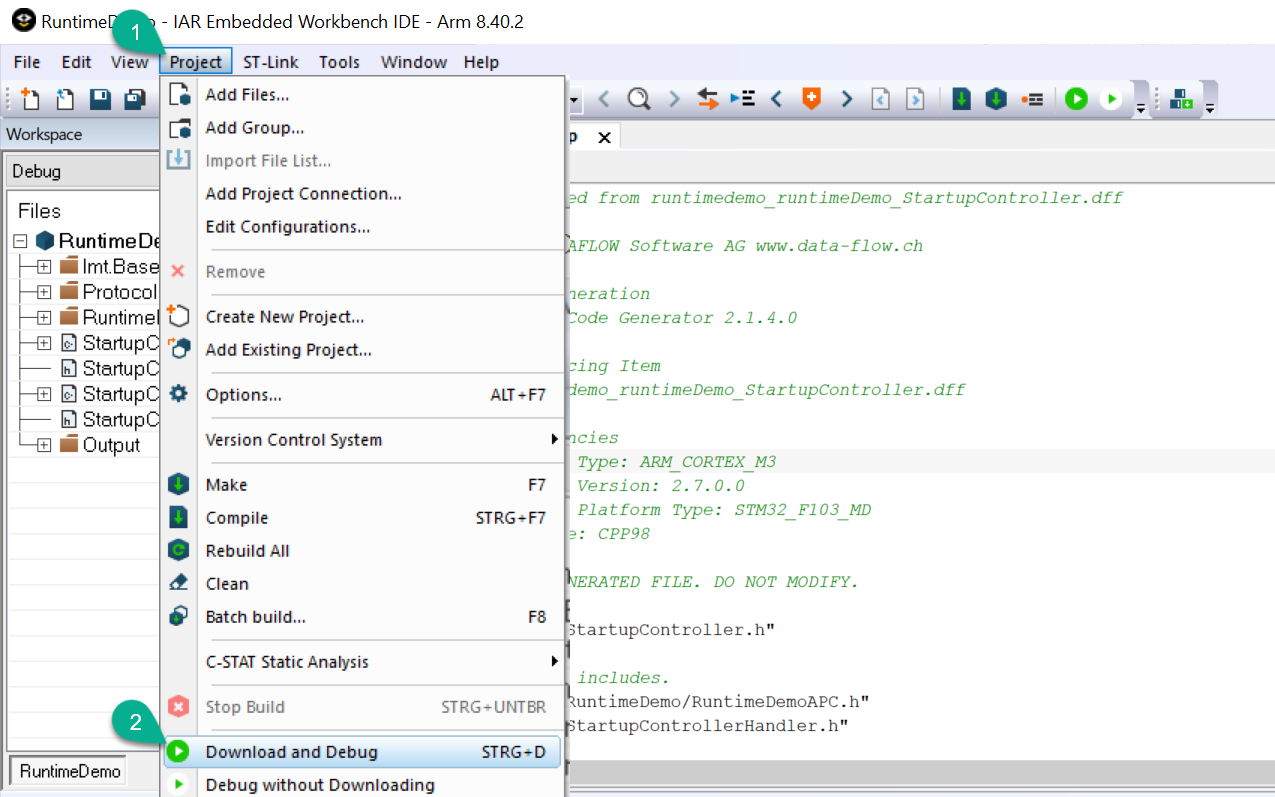
Task: Select Make in the Project menu
Action: tap(362, 485)
